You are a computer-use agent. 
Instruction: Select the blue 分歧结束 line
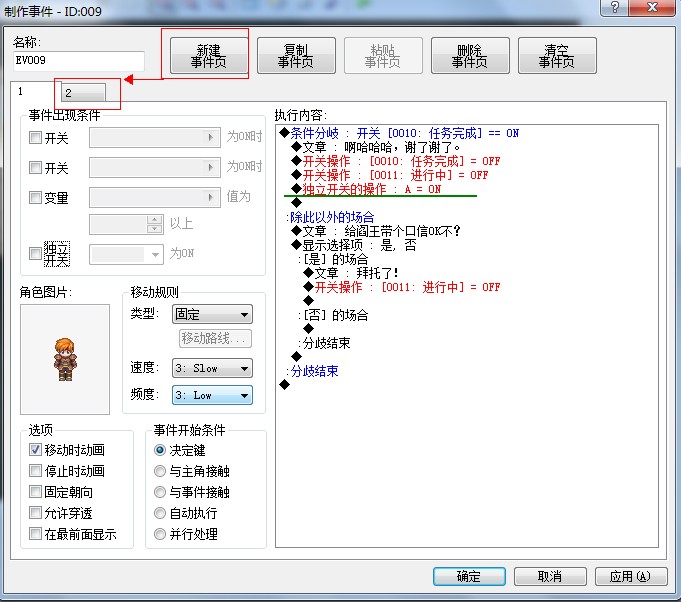(x=312, y=371)
